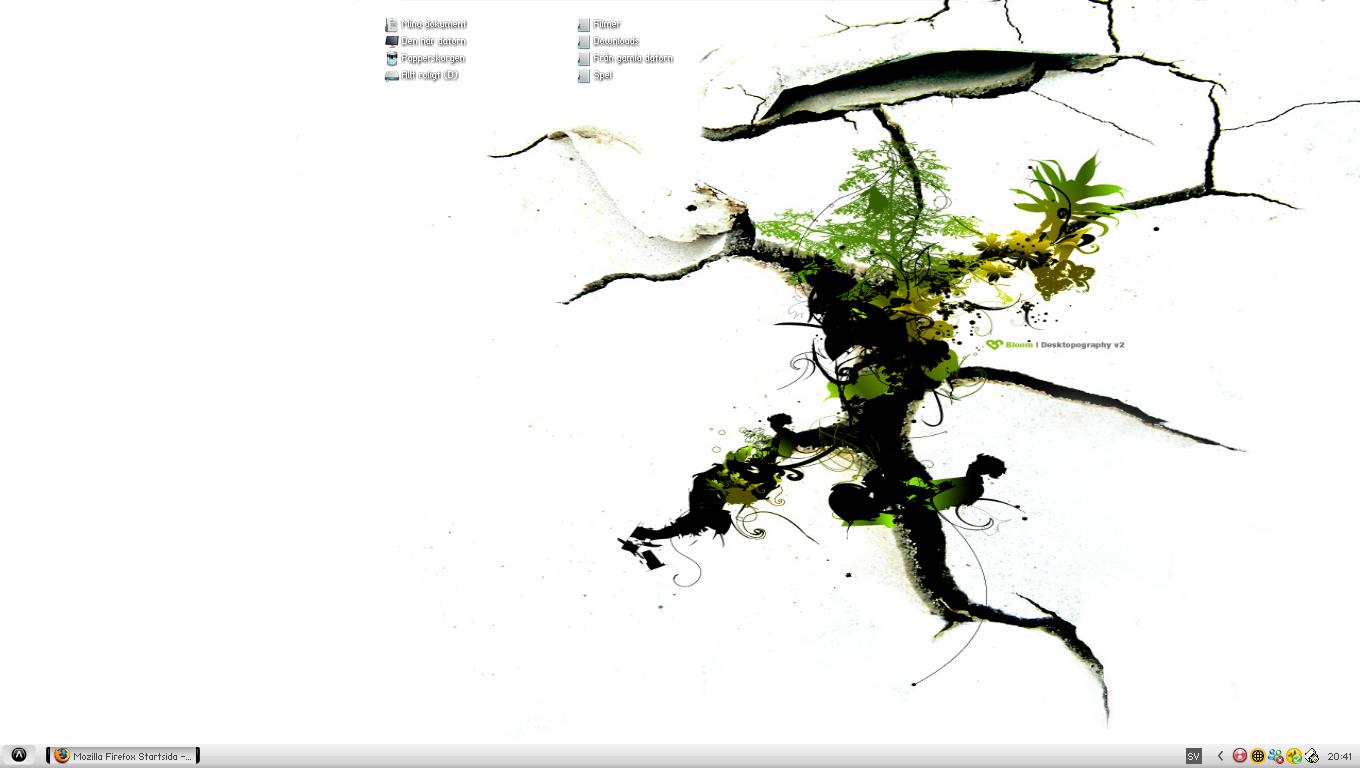Open the printer tray icon

[1312, 756]
